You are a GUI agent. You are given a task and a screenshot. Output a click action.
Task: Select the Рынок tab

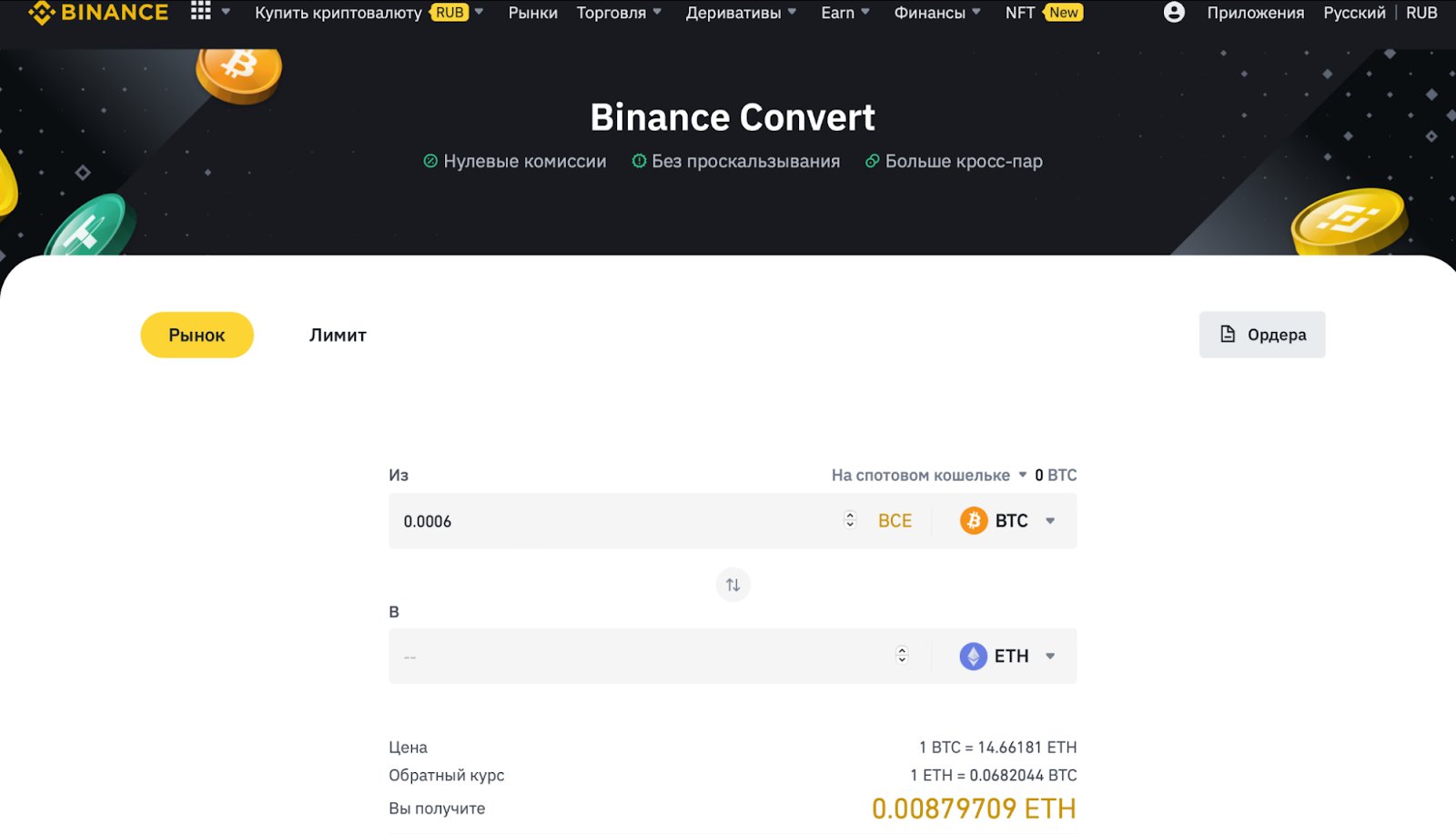point(197,335)
